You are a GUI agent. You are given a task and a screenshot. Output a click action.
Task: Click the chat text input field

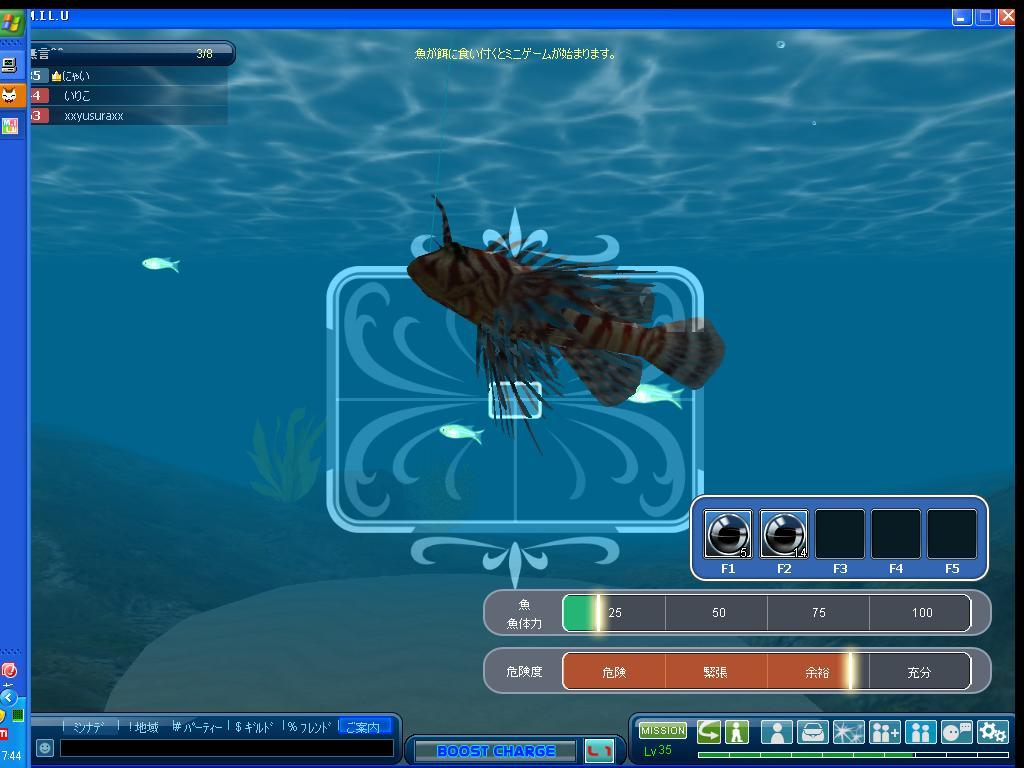(x=226, y=748)
